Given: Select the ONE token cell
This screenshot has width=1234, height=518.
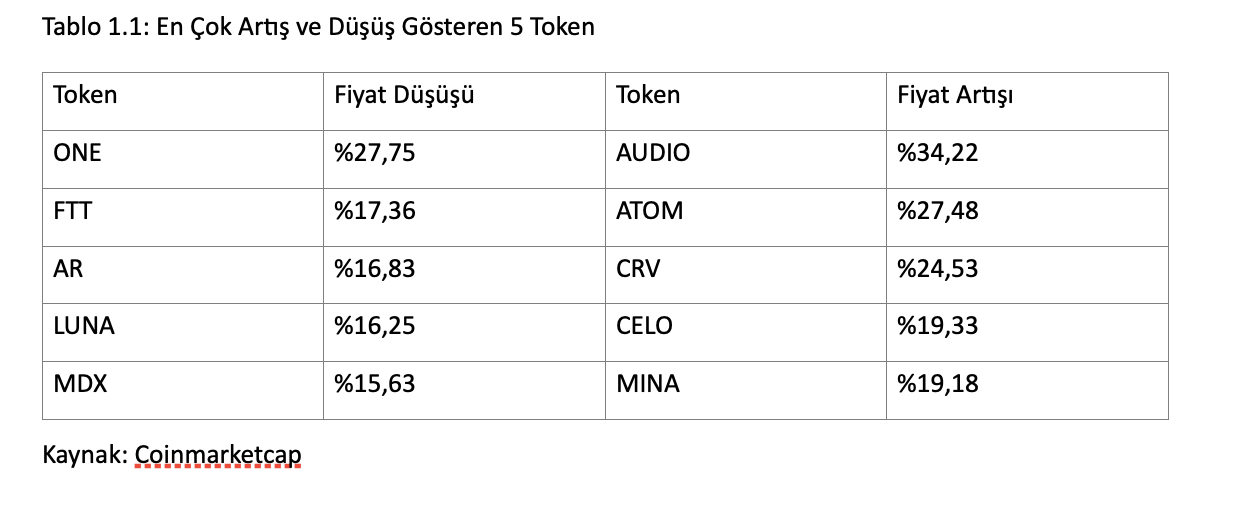Looking at the screenshot, I should tap(183, 159).
